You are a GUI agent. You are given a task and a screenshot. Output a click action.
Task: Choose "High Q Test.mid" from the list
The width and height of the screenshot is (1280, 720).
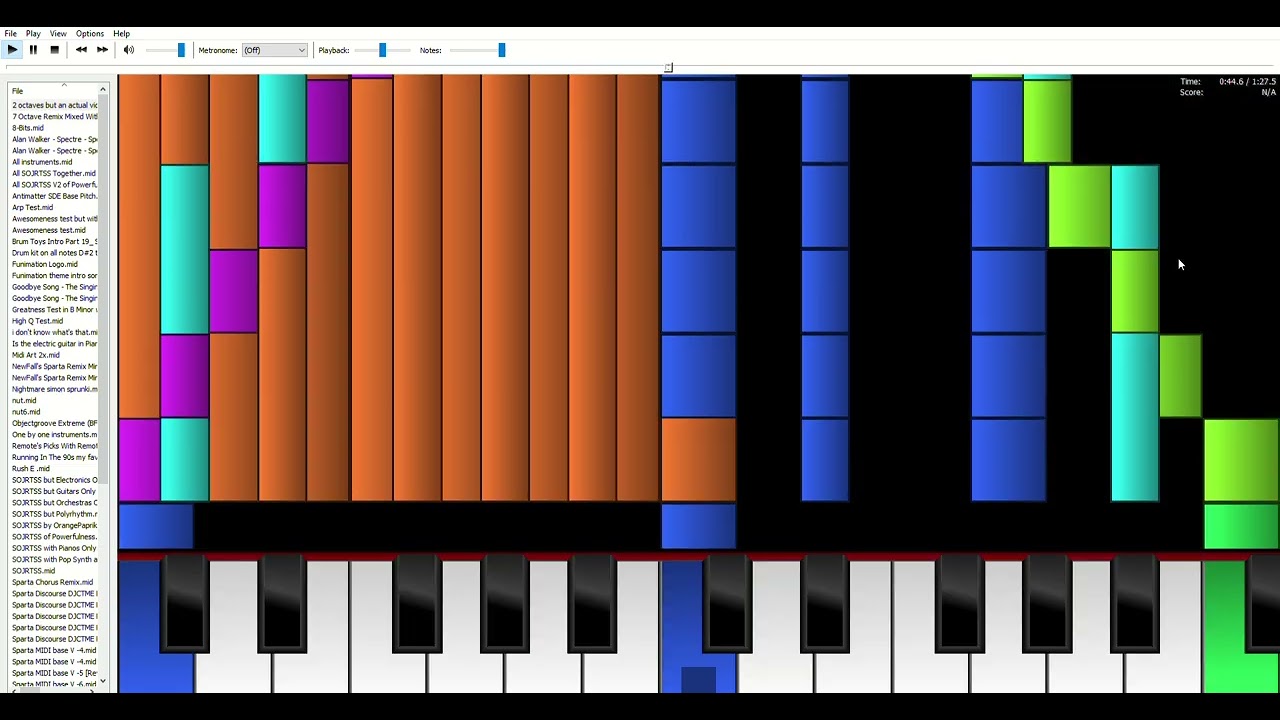tap(37, 321)
